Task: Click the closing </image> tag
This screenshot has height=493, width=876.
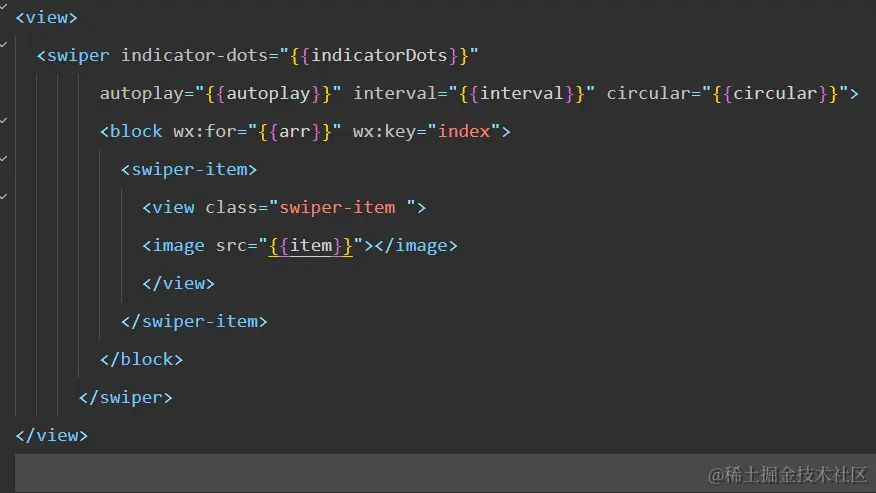Action: [416, 245]
